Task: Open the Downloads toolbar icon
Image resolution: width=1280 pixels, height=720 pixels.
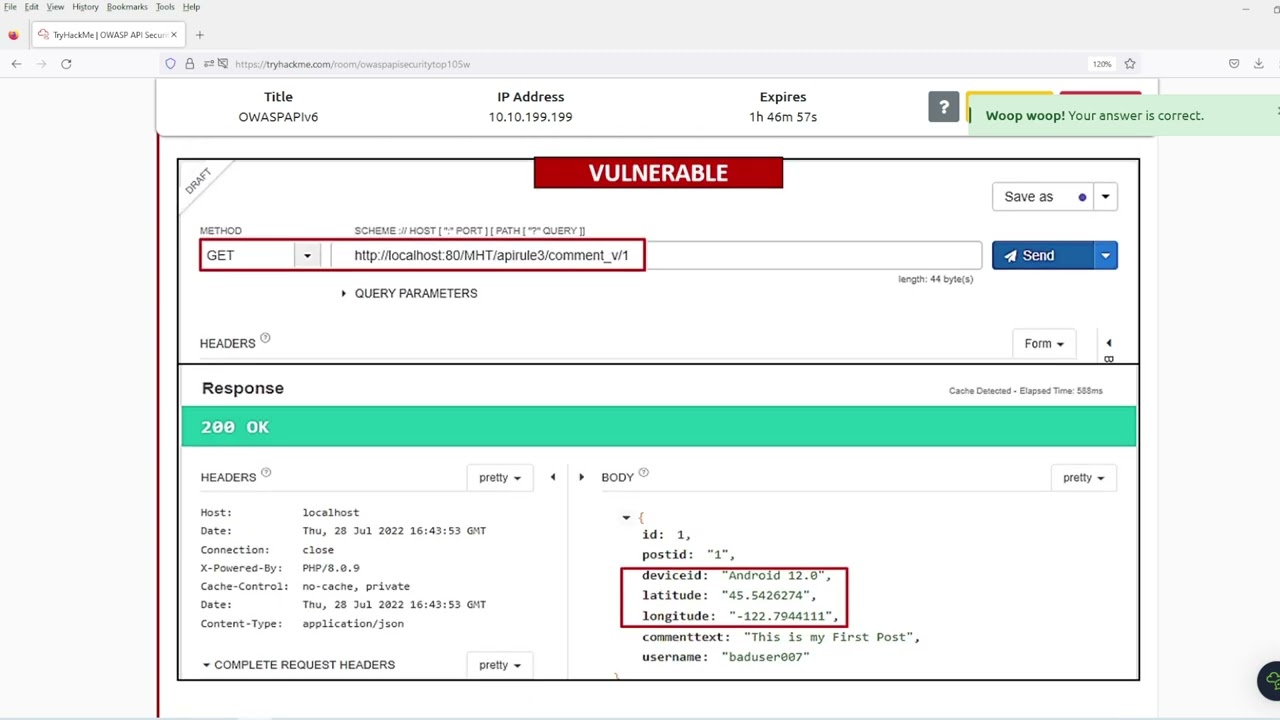Action: pos(1259,64)
